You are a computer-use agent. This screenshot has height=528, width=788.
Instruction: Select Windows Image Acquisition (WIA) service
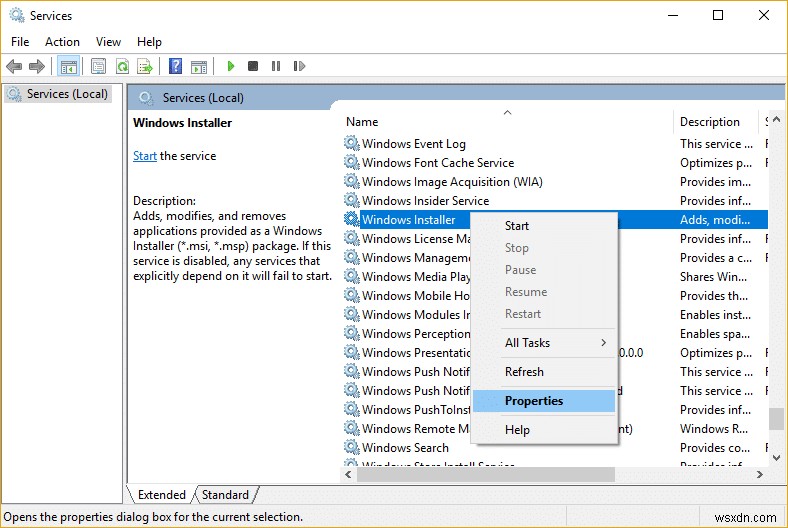tap(452, 182)
